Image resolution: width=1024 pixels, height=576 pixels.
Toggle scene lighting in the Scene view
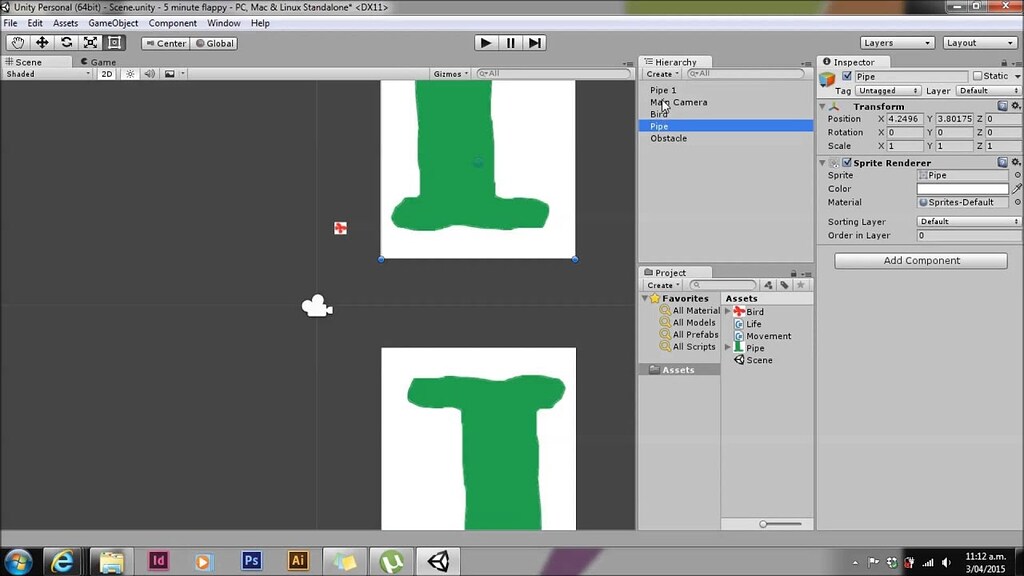pos(129,73)
